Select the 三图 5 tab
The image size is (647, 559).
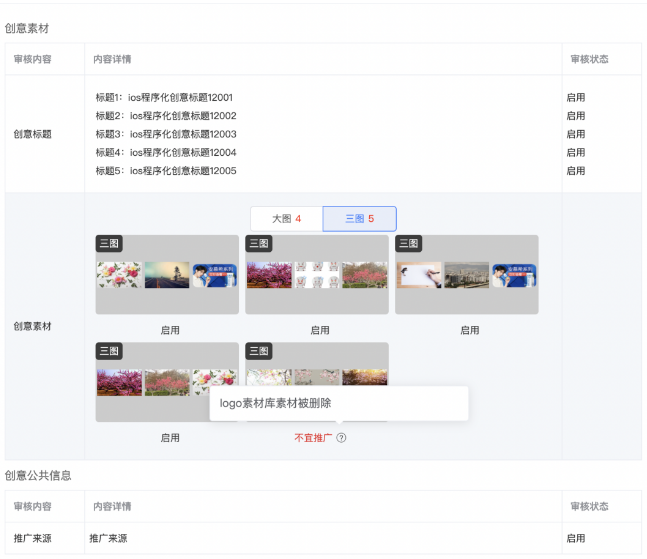[x=359, y=219]
